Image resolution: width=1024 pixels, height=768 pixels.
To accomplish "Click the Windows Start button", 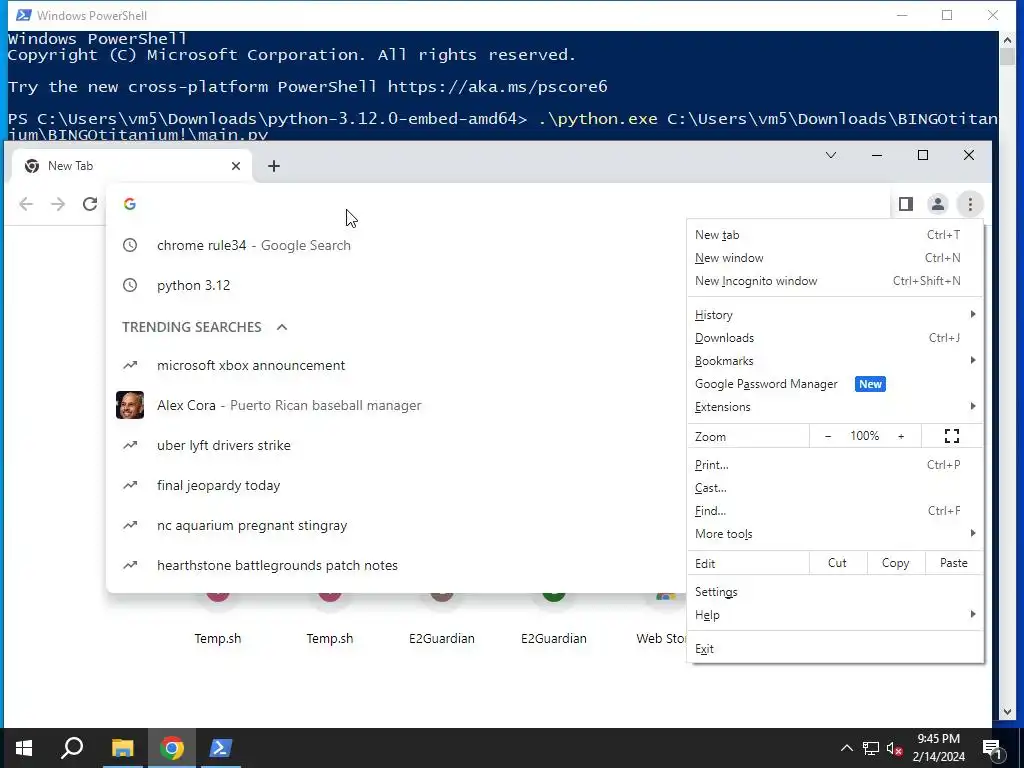I will click(24, 748).
